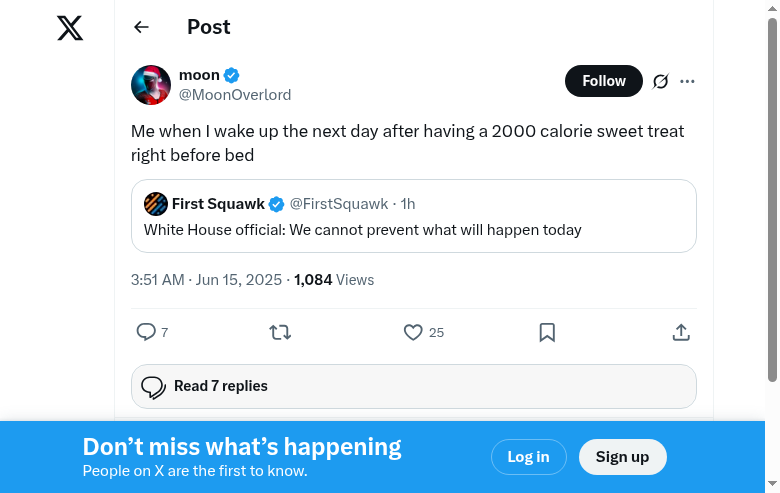
Task: Click the Log in button
Action: [528, 457]
